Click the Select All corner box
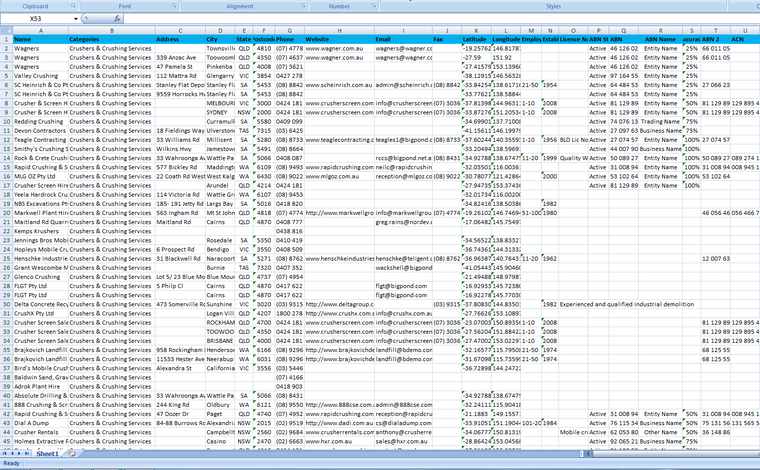This screenshot has height=470, width=760. click(6, 31)
